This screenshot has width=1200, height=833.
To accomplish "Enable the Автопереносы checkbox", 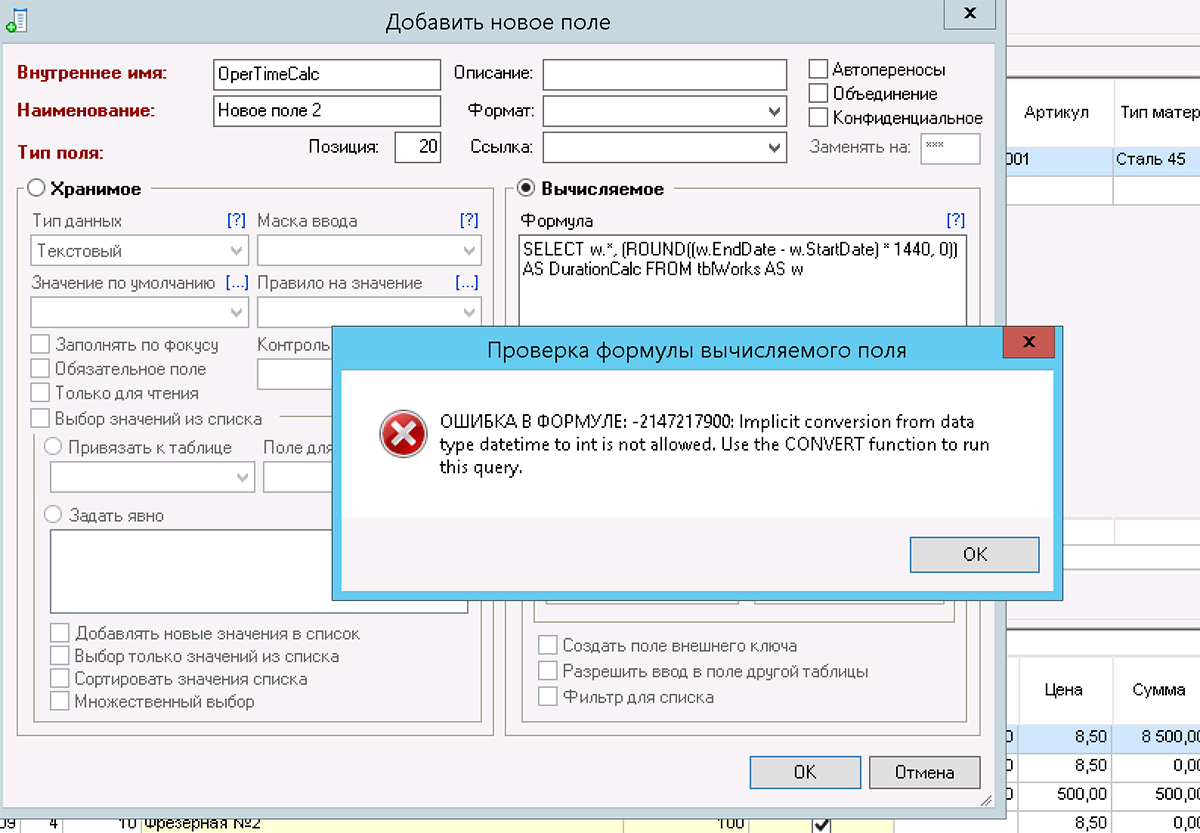I will coord(820,69).
